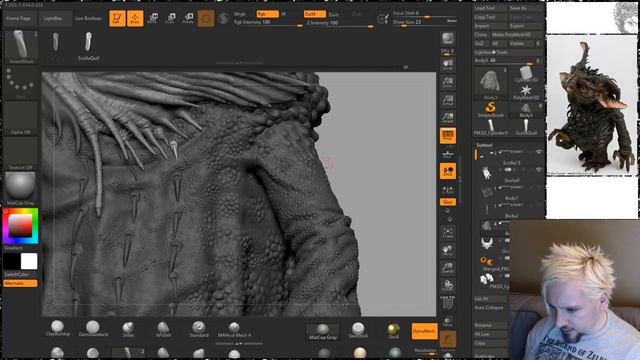
Task: Activate the Edit mode button
Action: (x=117, y=18)
